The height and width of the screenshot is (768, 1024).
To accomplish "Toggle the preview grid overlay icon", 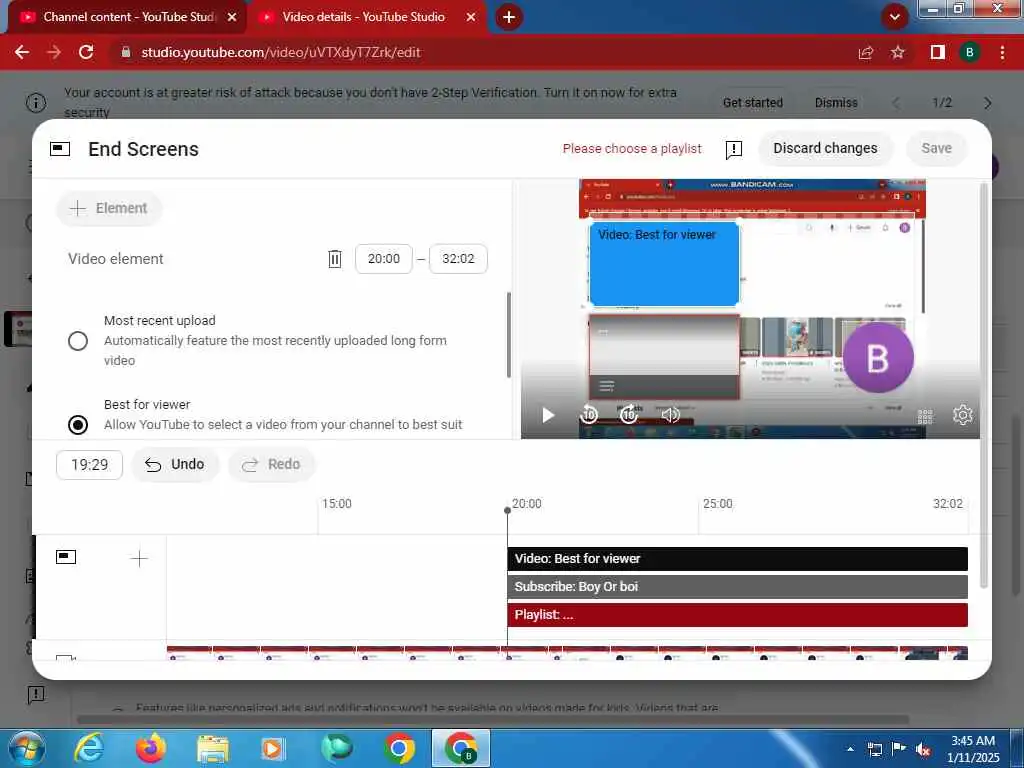I will [x=925, y=416].
